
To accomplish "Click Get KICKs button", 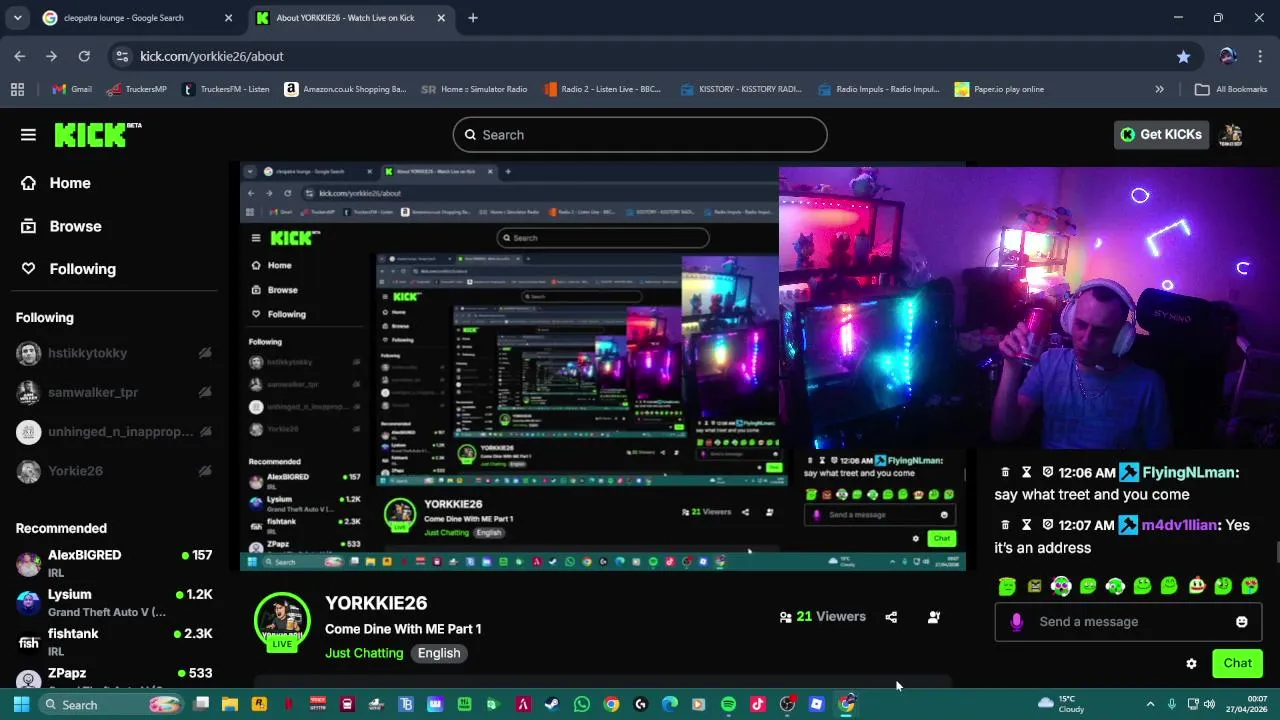I will 1161,135.
